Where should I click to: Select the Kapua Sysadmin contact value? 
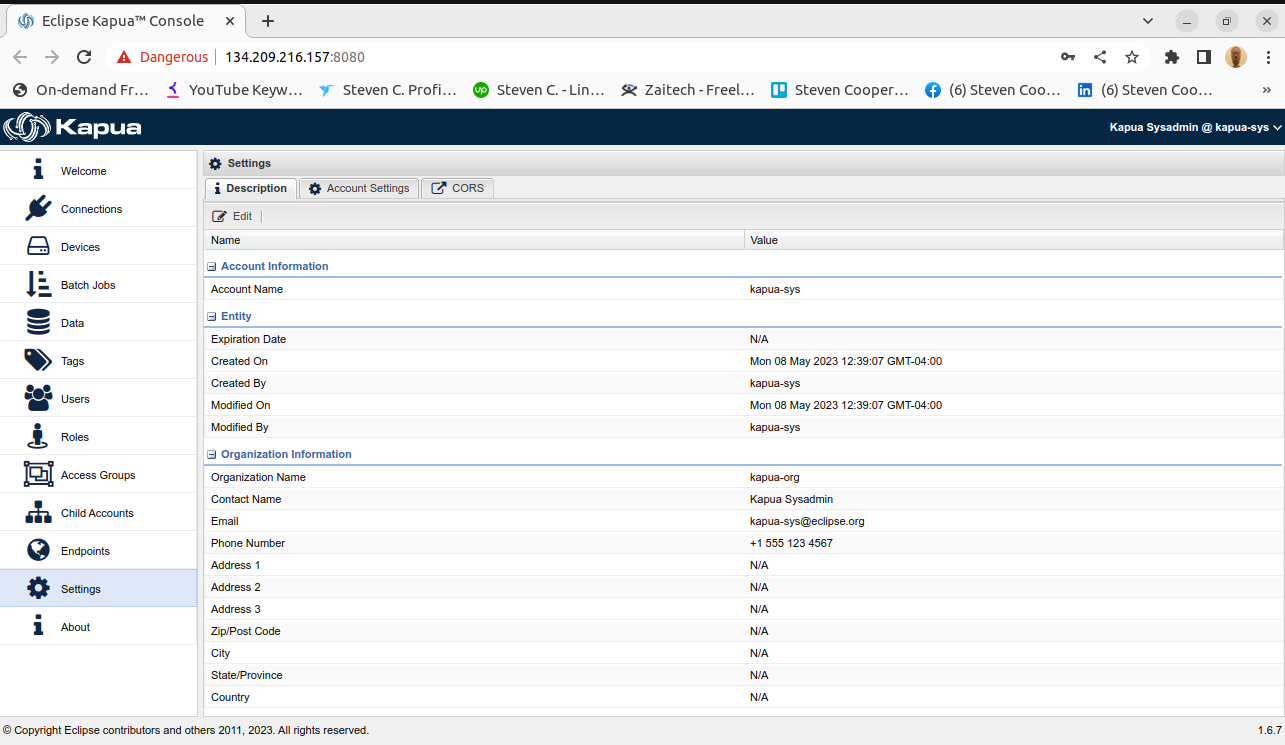point(791,499)
